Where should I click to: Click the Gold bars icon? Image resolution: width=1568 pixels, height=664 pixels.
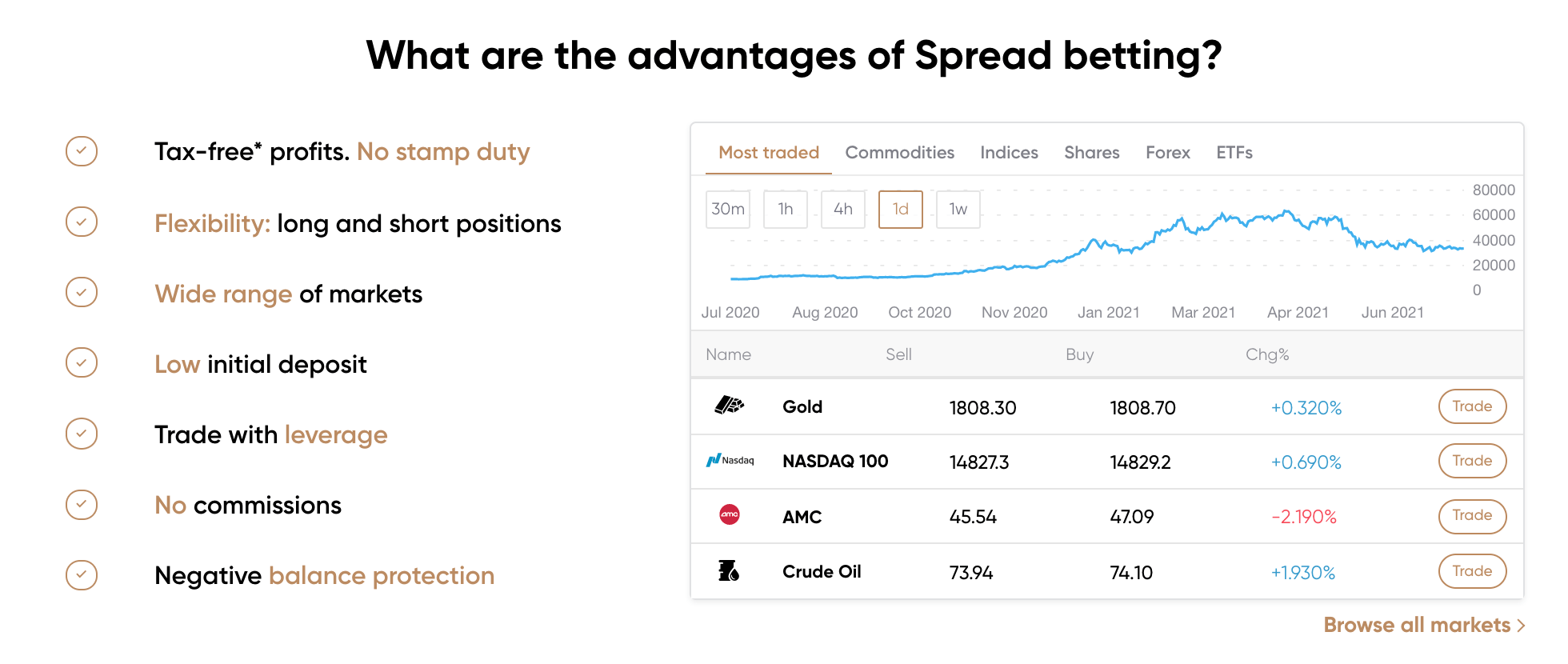click(729, 406)
